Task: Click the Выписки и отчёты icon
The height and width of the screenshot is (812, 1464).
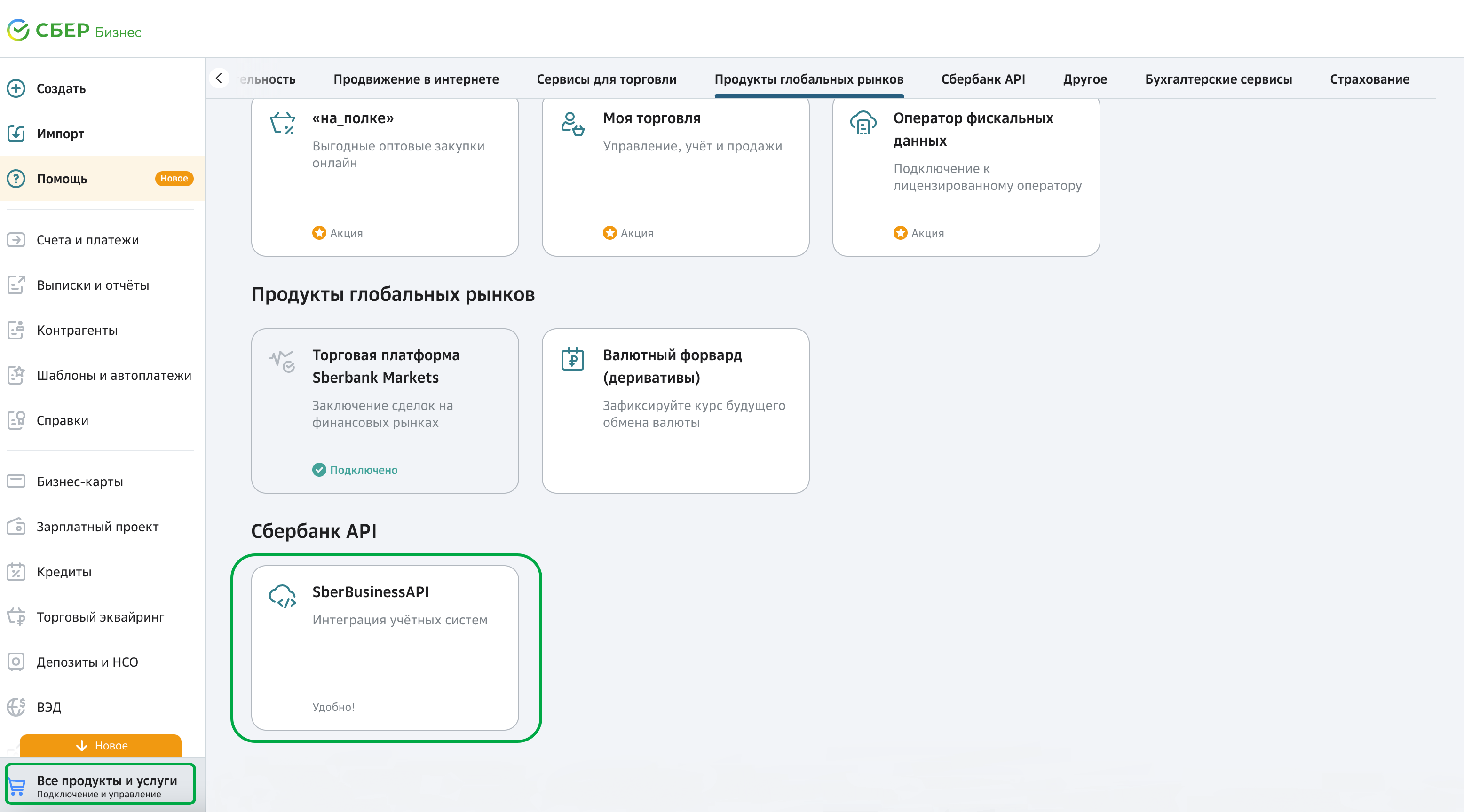Action: tap(16, 284)
